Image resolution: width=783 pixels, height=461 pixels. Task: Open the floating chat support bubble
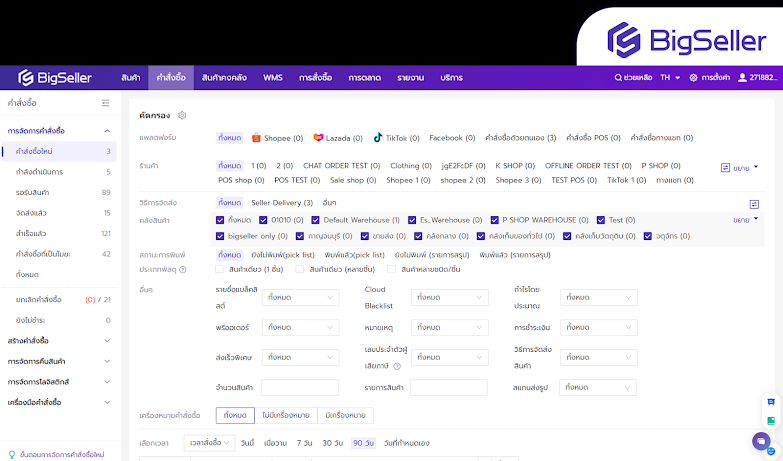pos(760,440)
